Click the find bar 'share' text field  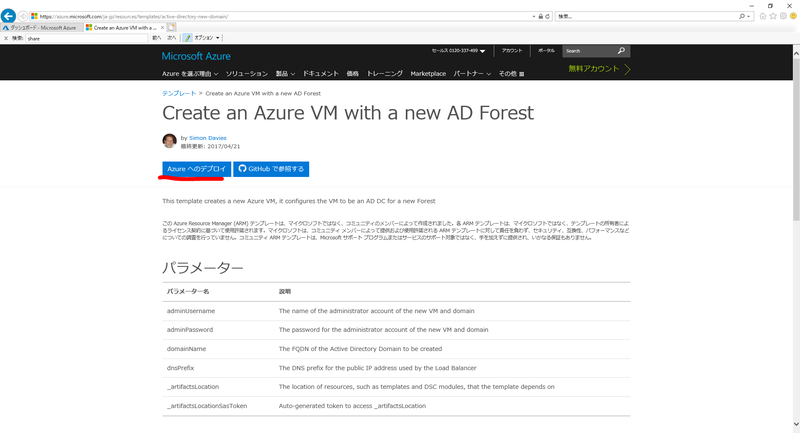click(x=87, y=38)
